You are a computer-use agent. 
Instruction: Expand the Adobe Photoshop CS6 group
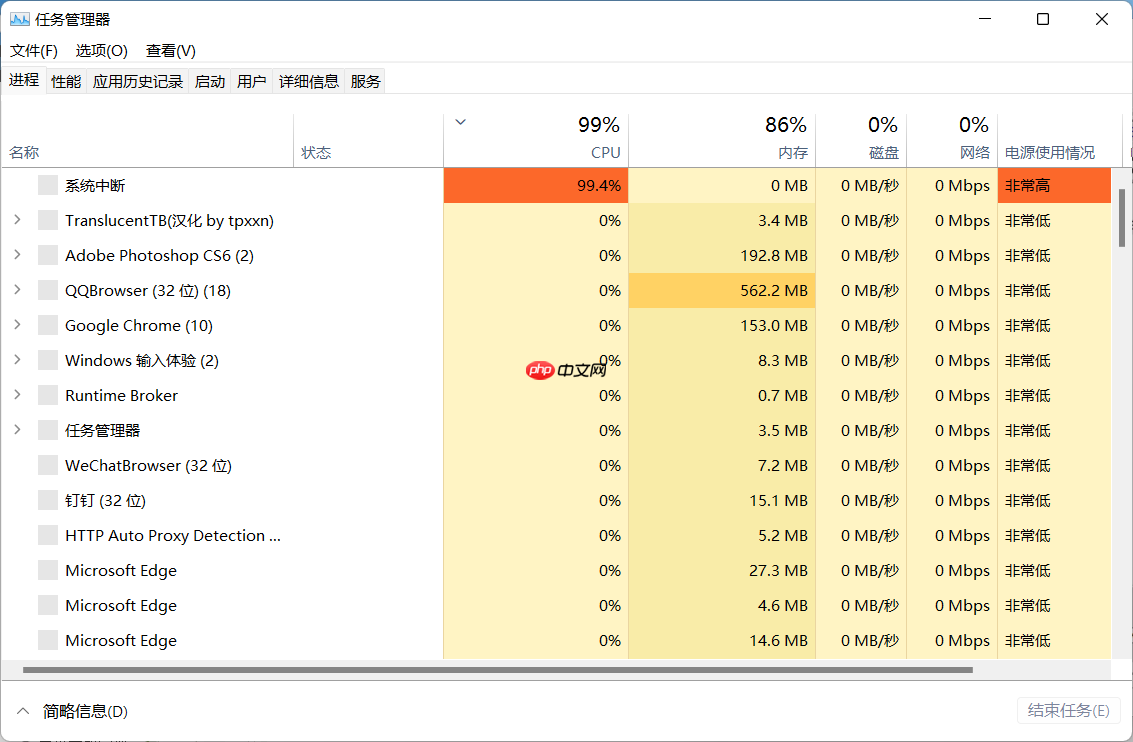[17, 254]
